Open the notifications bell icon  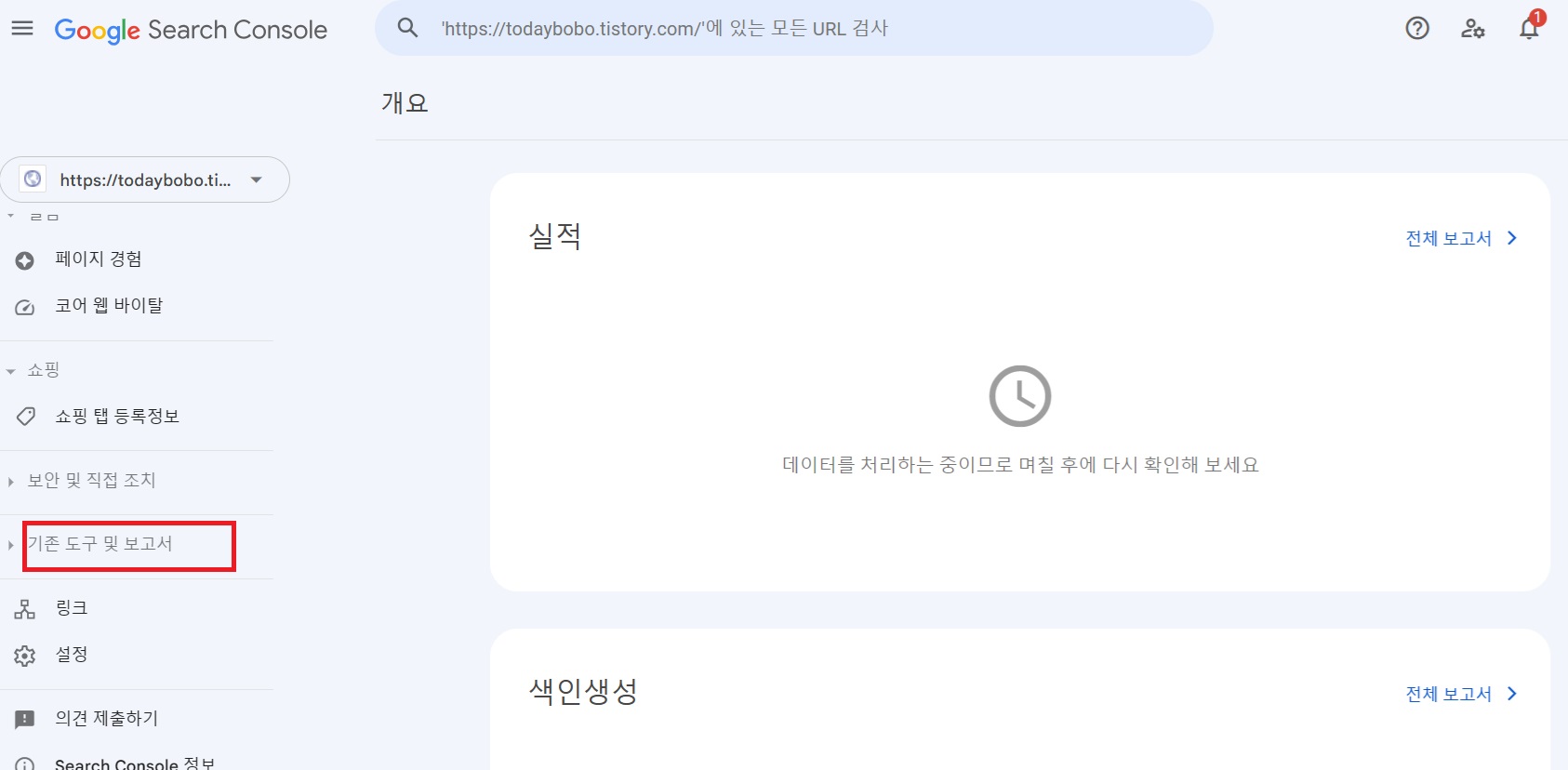pos(1529,29)
